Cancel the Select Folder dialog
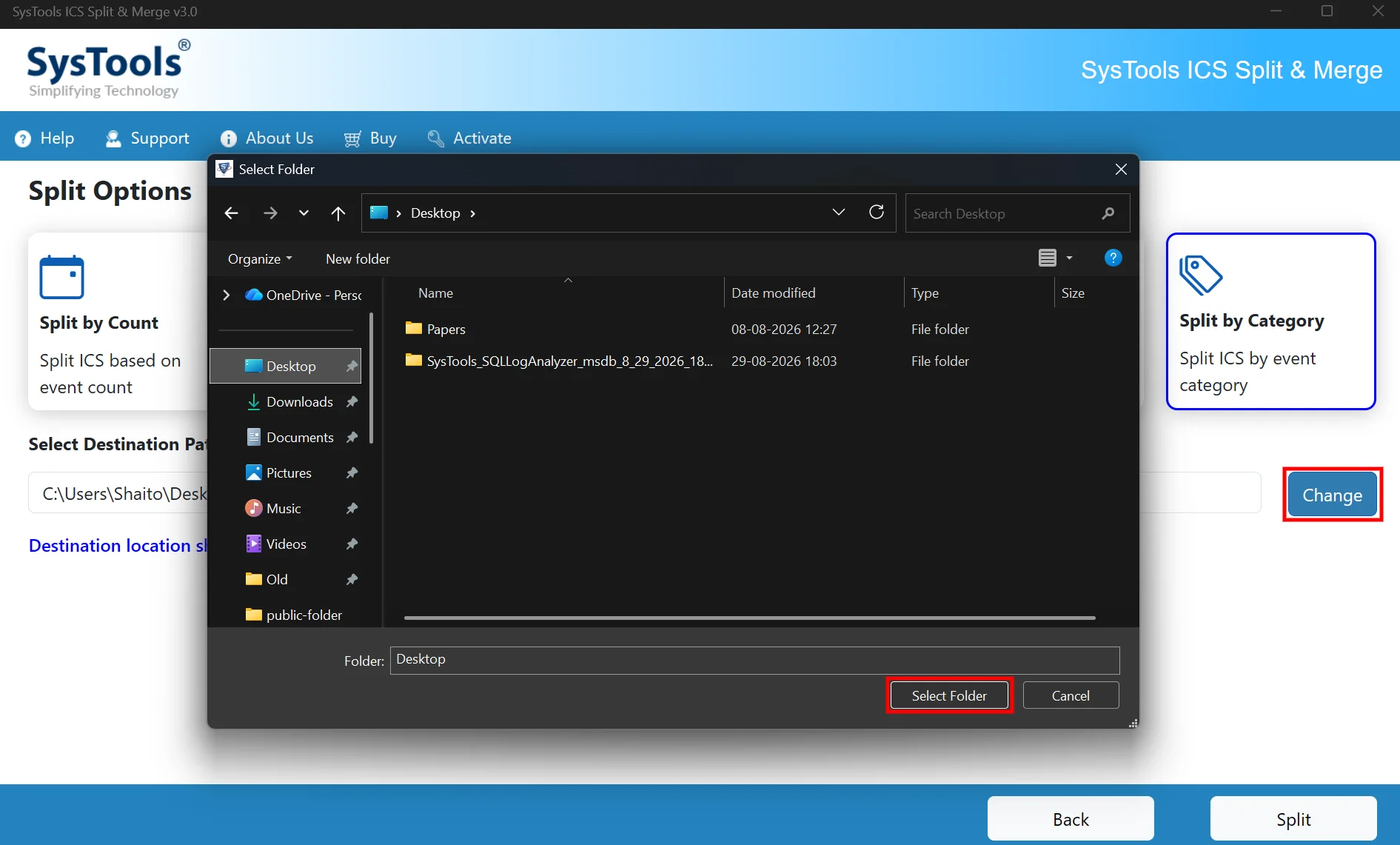Image resolution: width=1400 pixels, height=845 pixels. point(1071,695)
